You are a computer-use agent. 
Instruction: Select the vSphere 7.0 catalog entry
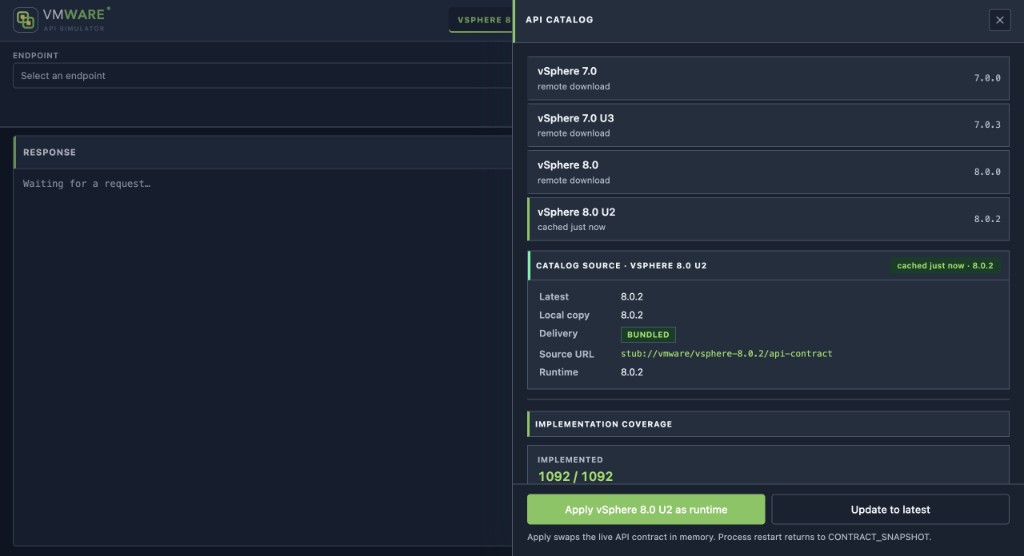pyautogui.click(x=768, y=78)
